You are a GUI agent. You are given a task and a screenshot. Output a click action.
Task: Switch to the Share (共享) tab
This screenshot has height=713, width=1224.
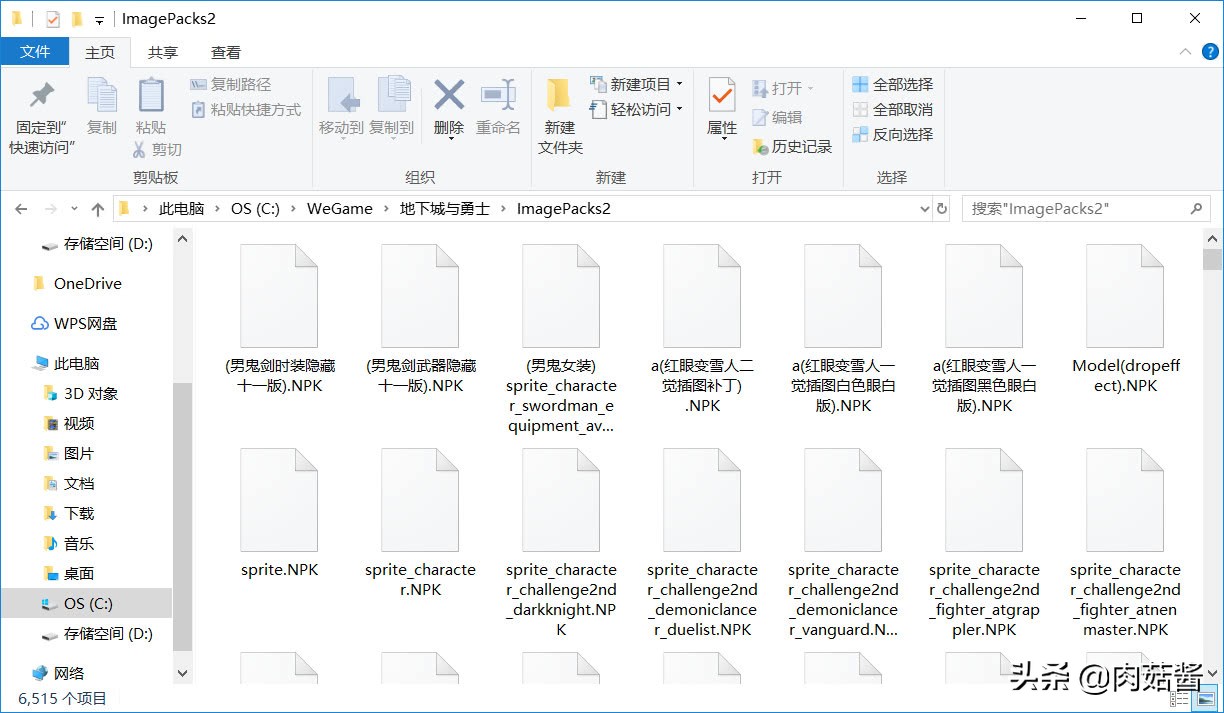(x=163, y=52)
